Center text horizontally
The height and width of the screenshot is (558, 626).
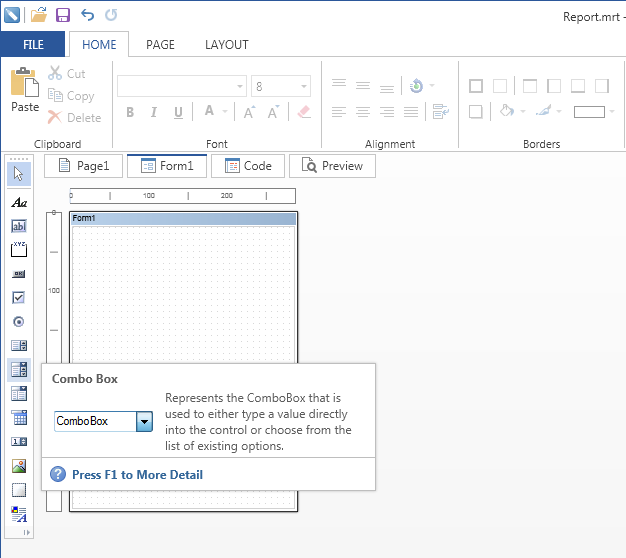point(363,112)
